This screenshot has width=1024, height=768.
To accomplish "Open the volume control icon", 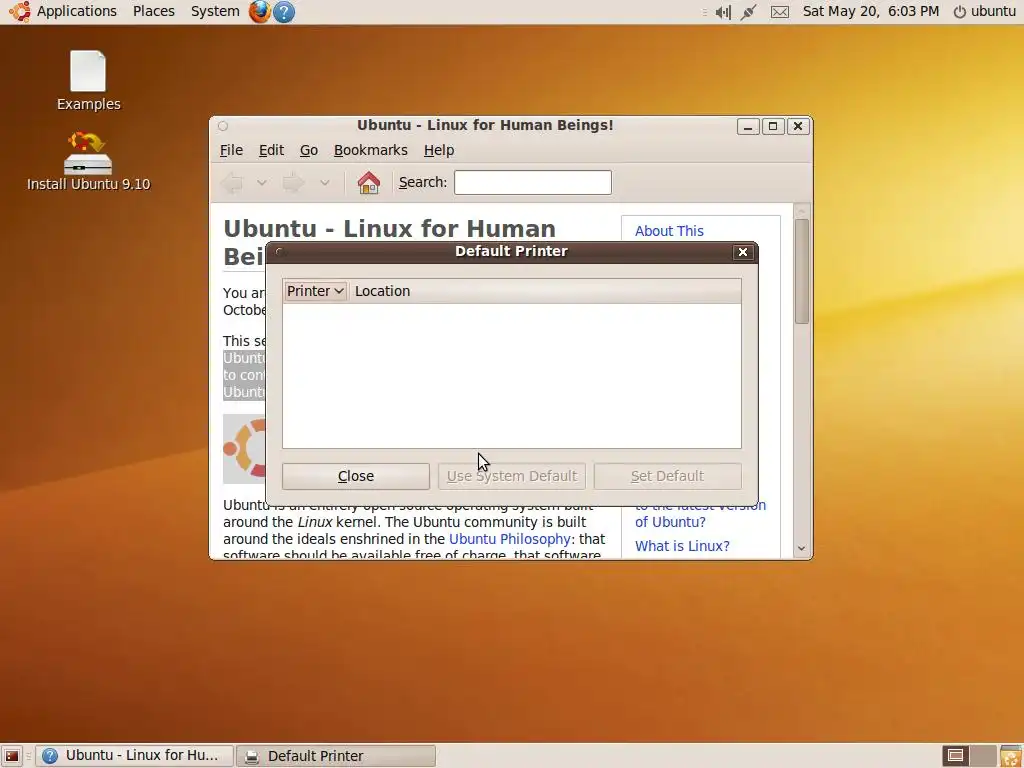I will (723, 12).
